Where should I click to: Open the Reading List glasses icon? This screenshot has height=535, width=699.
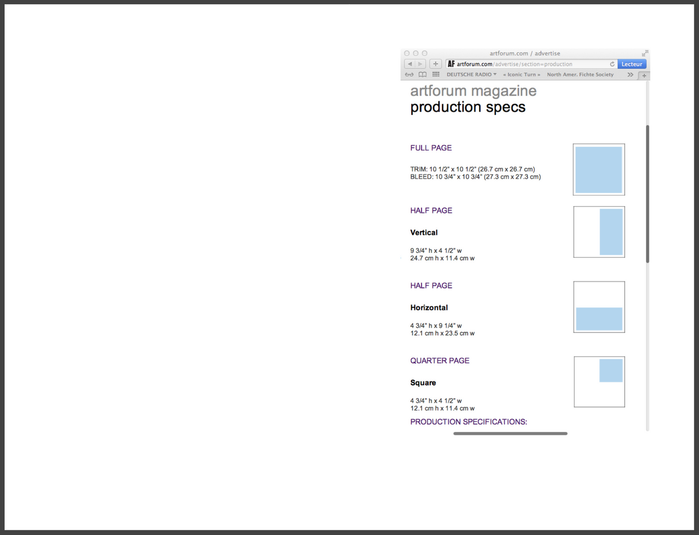(x=409, y=74)
